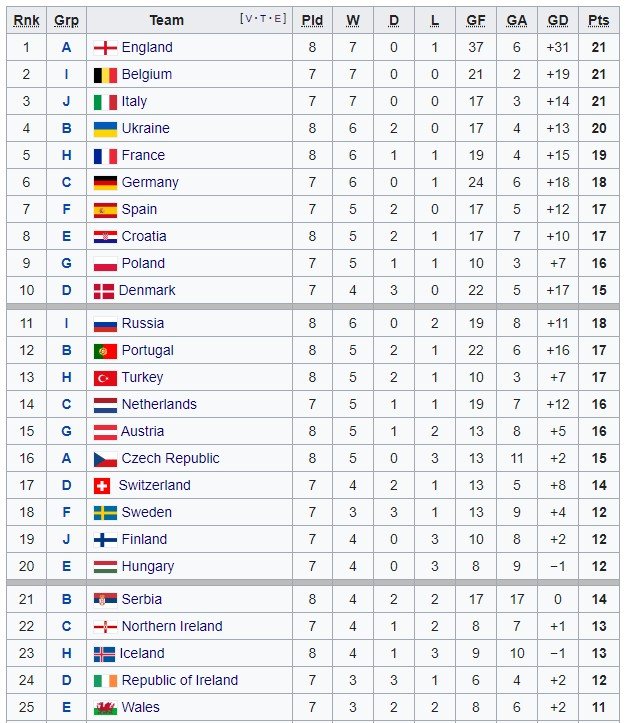The width and height of the screenshot is (626, 723).
Task: Click the E (edit) template link
Action: (x=279, y=19)
